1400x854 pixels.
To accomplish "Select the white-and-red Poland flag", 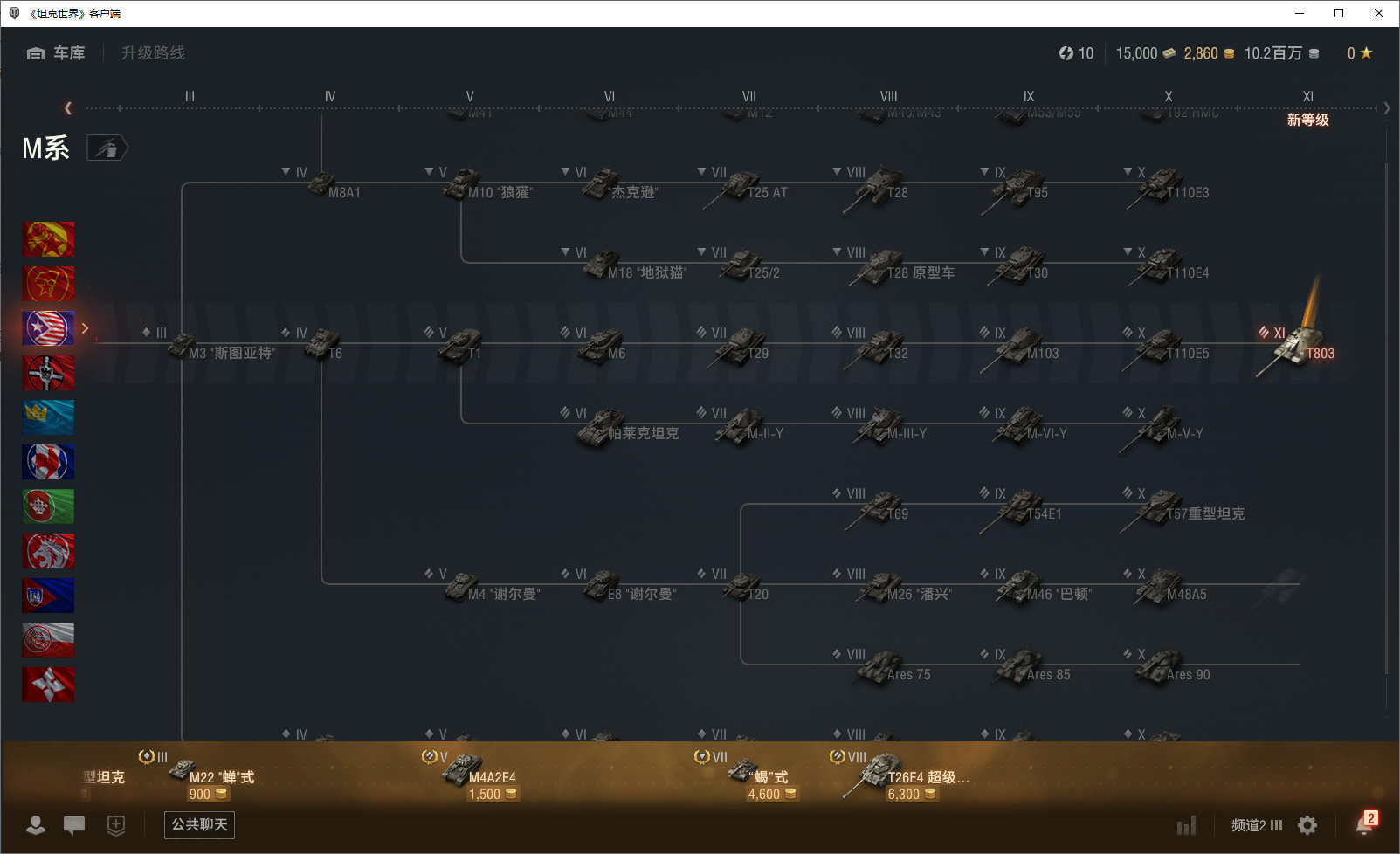I will pos(48,640).
